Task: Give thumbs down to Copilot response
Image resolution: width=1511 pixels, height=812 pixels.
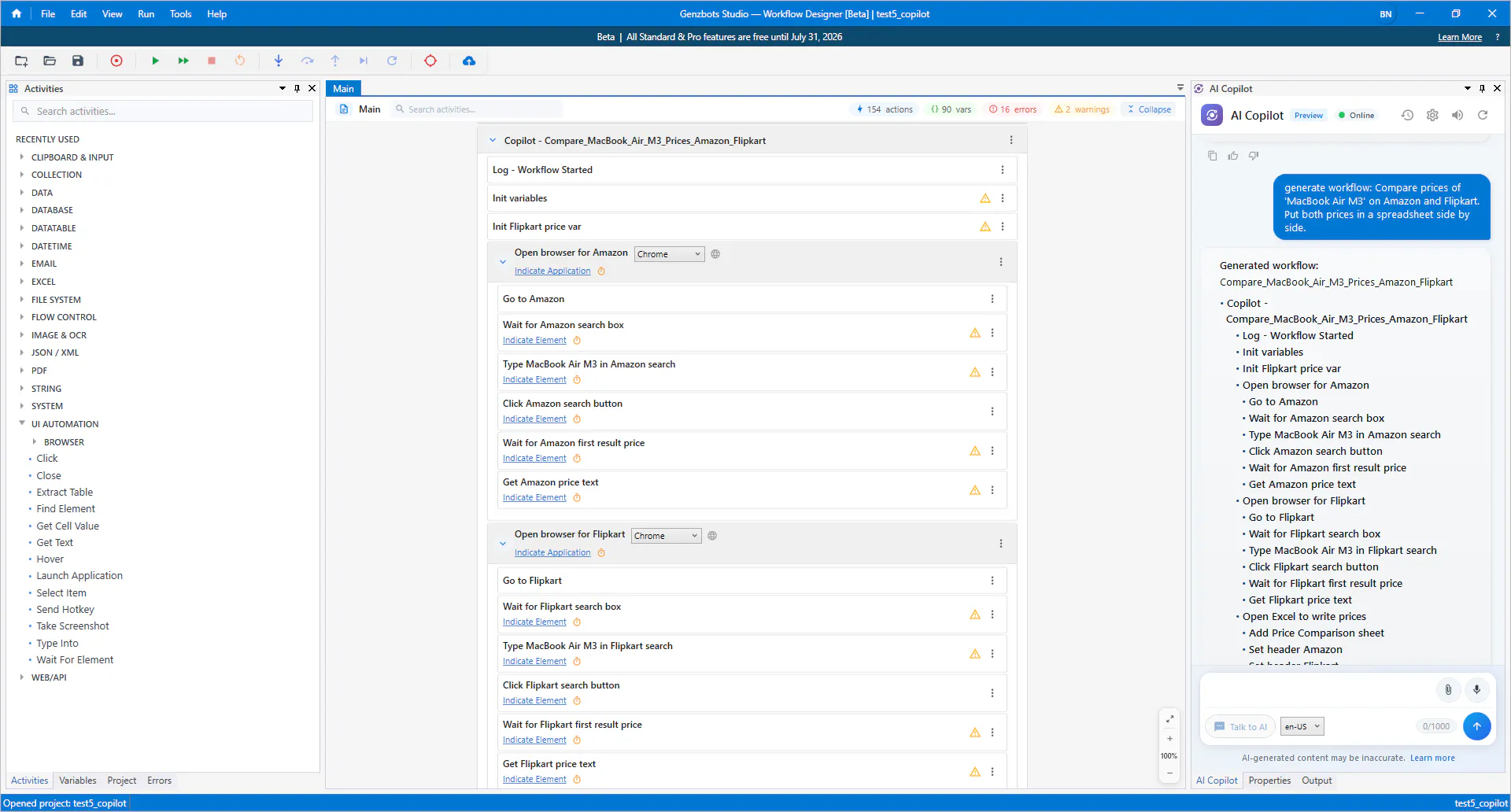Action: (1254, 156)
